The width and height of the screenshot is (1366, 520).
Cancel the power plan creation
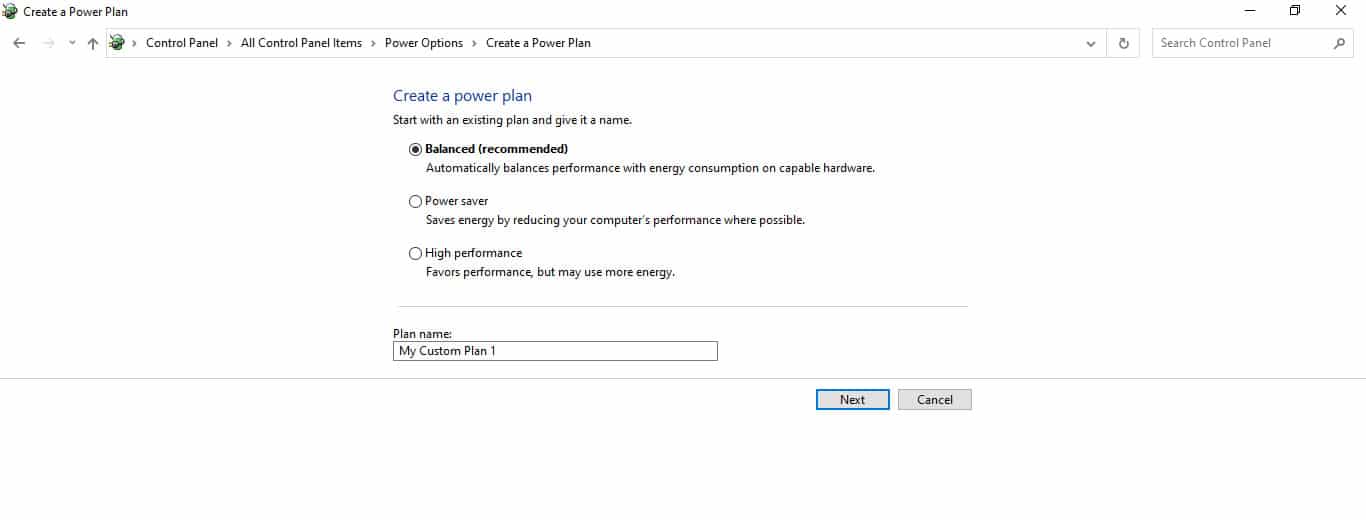(935, 399)
